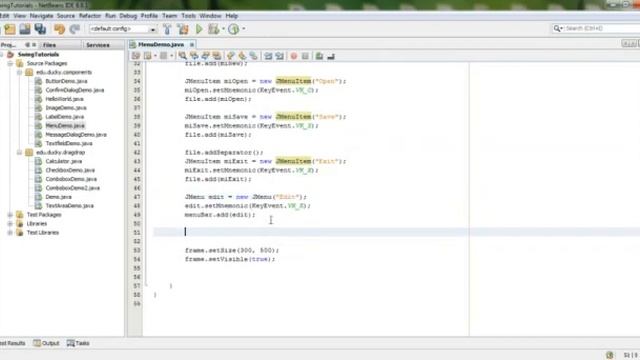Click the New Project toolbar icon
Image resolution: width=640 pixels, height=360 pixels.
10,29
